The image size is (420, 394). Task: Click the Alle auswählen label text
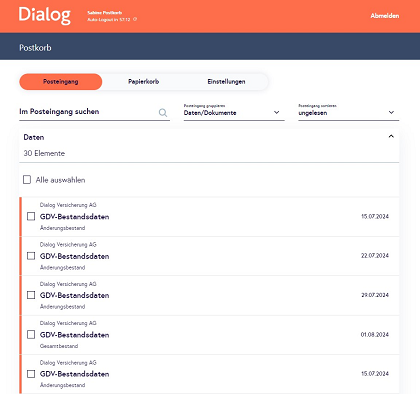click(61, 180)
